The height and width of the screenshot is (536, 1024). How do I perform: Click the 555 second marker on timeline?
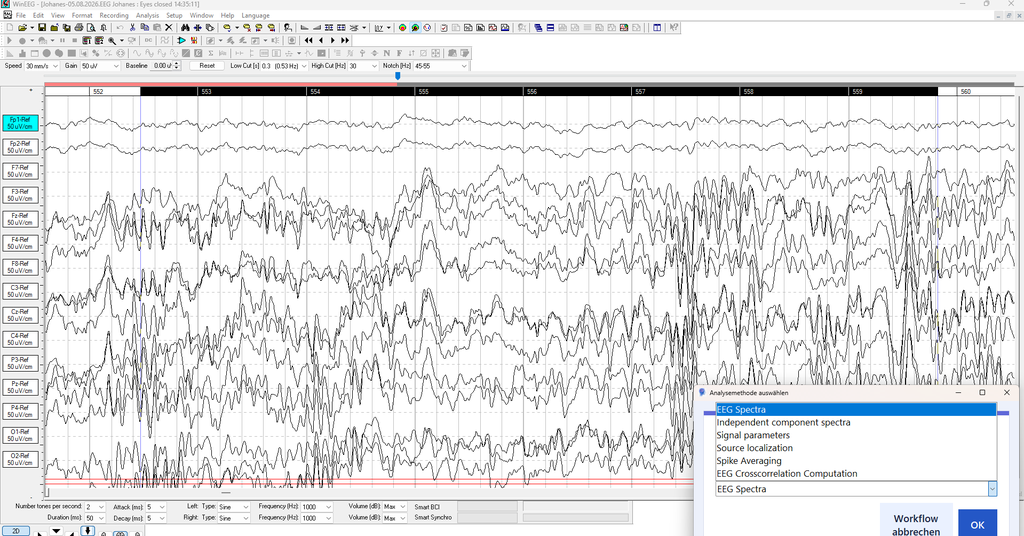tap(423, 91)
